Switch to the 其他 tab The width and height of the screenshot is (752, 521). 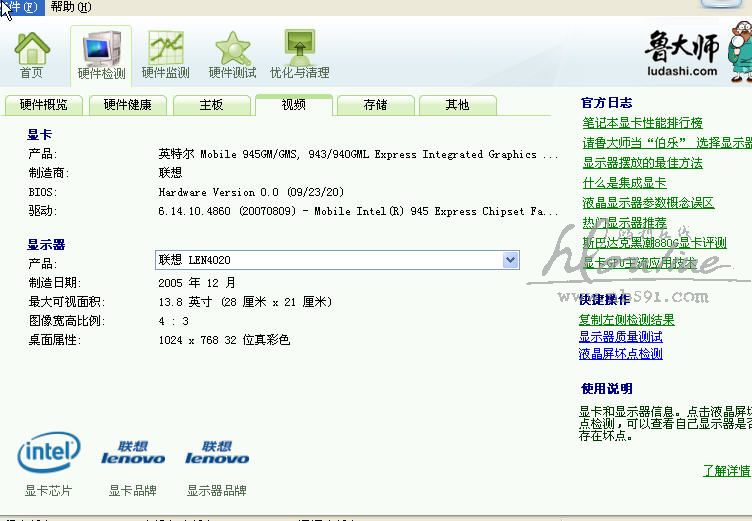point(457,105)
